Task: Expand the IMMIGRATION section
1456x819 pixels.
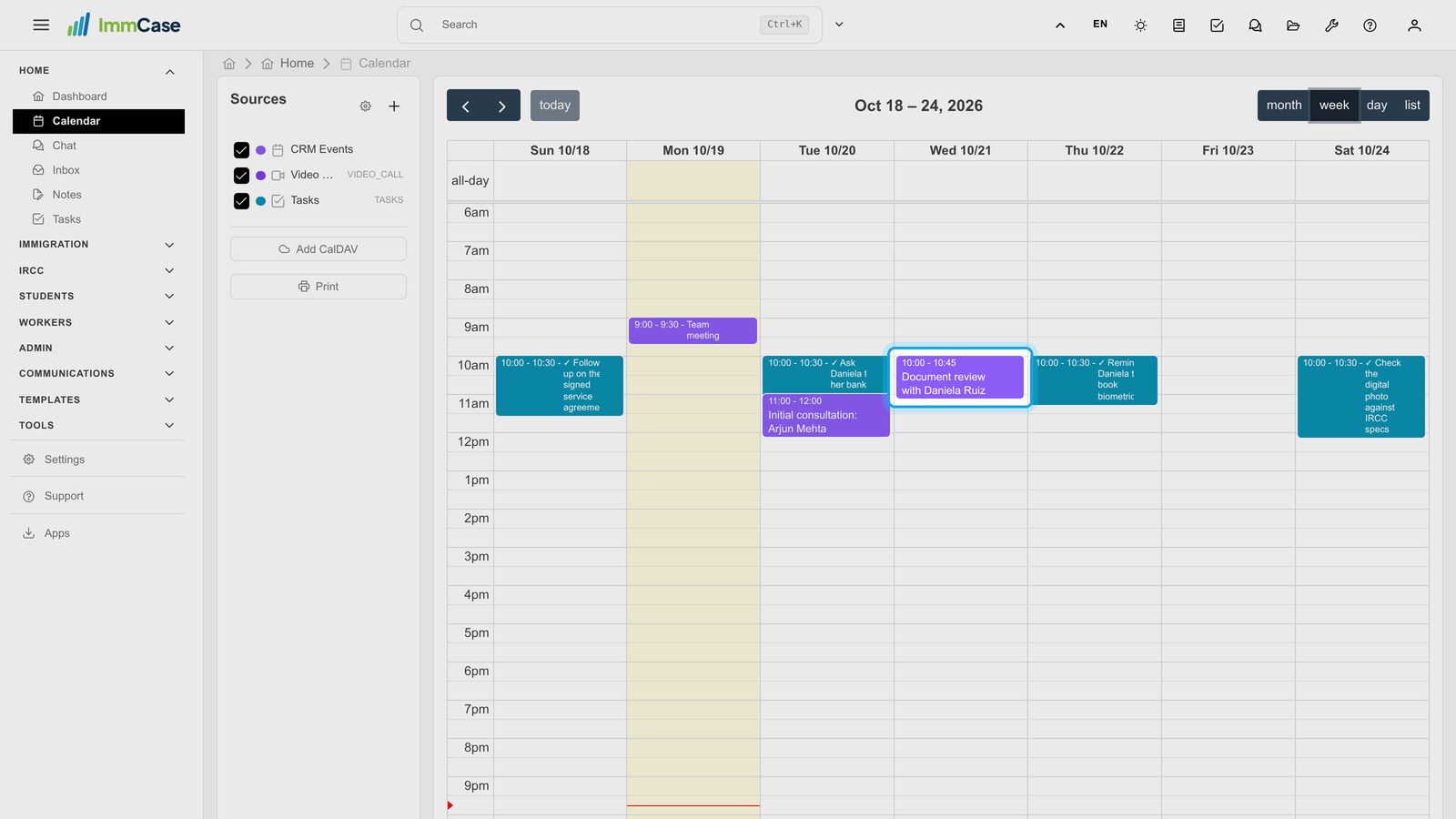Action: 98,245
